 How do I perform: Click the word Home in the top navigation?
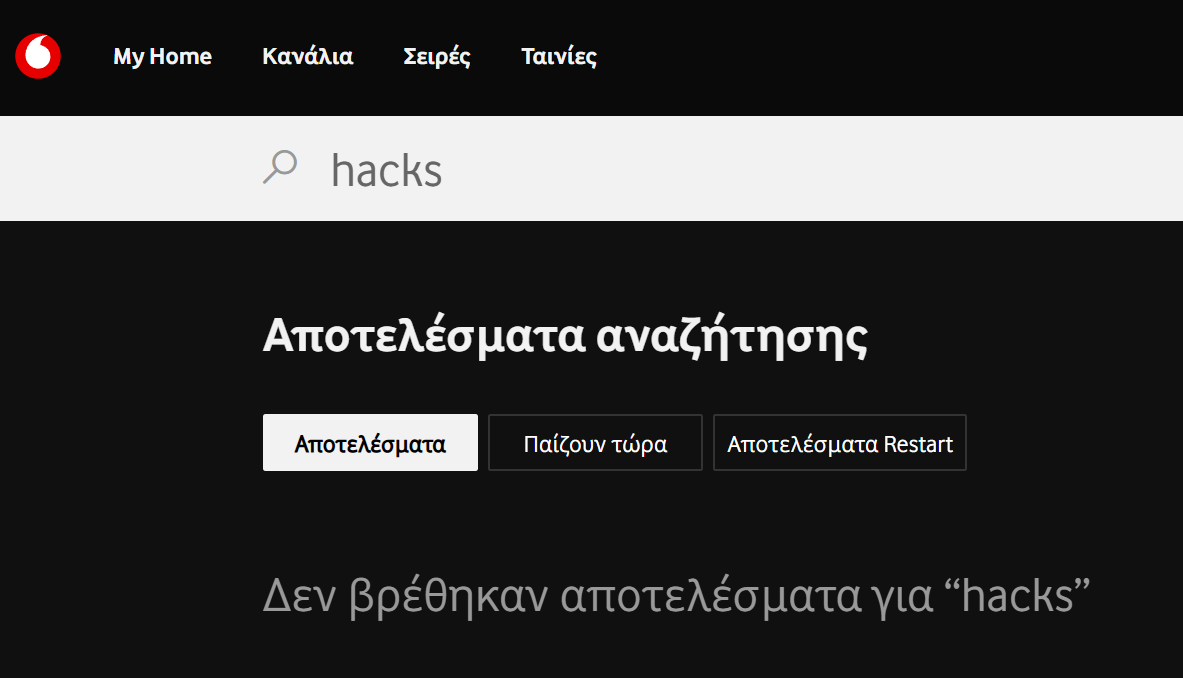[x=180, y=57]
